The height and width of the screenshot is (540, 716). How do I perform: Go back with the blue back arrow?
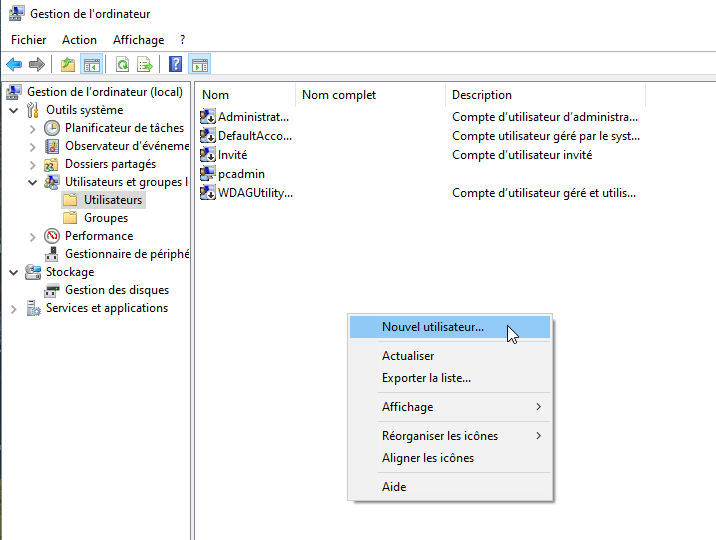[14, 64]
